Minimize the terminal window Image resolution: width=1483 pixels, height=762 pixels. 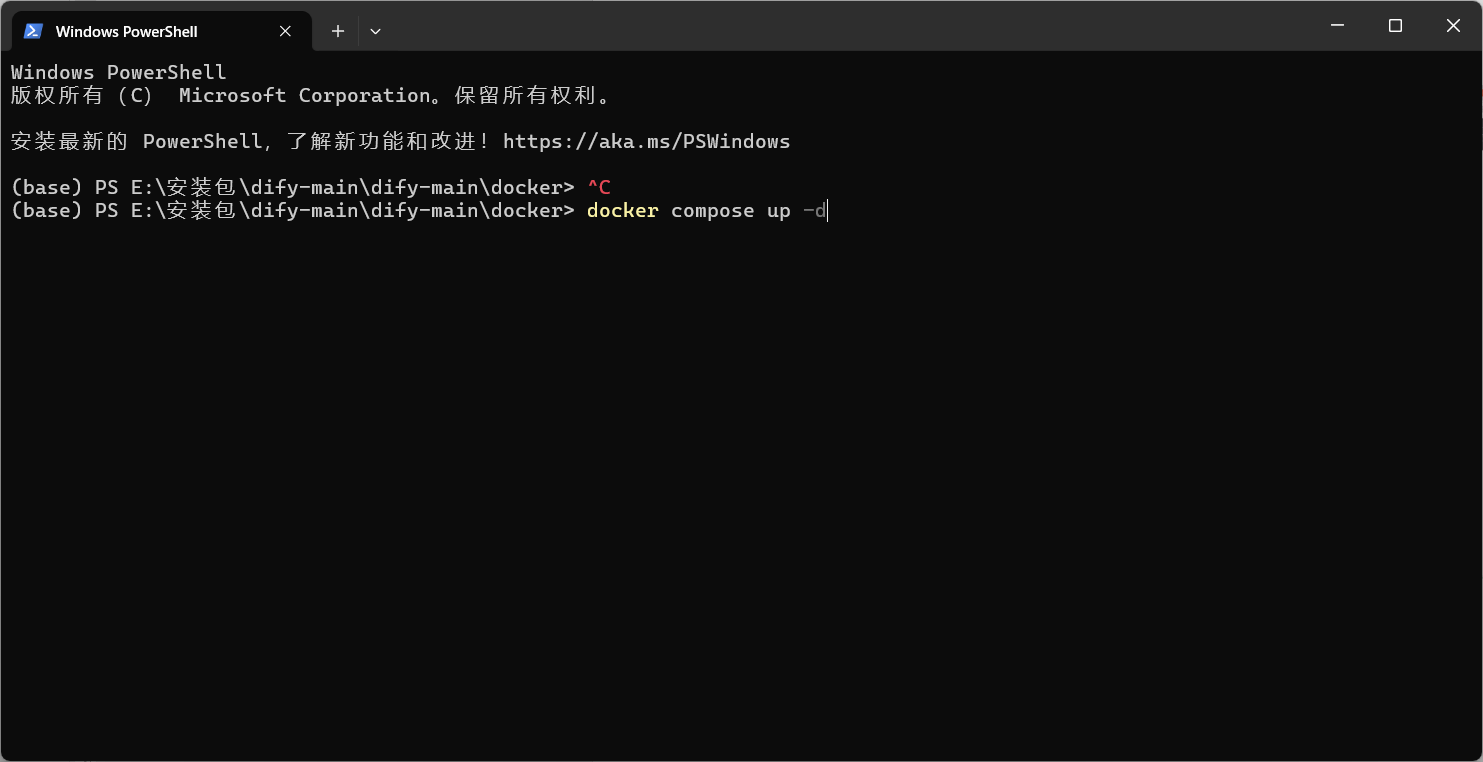1337,26
